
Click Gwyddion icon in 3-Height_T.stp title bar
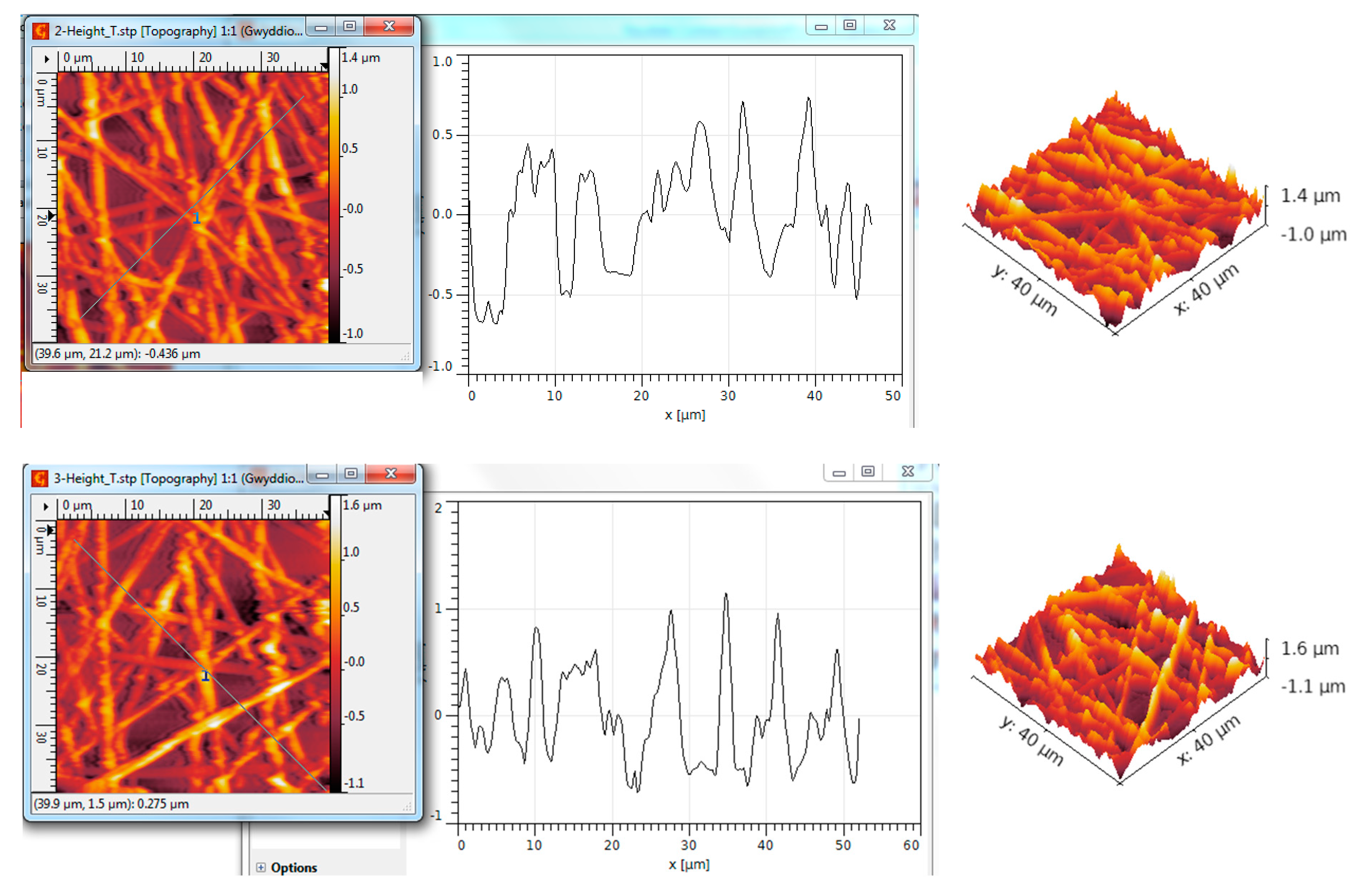tap(40, 478)
